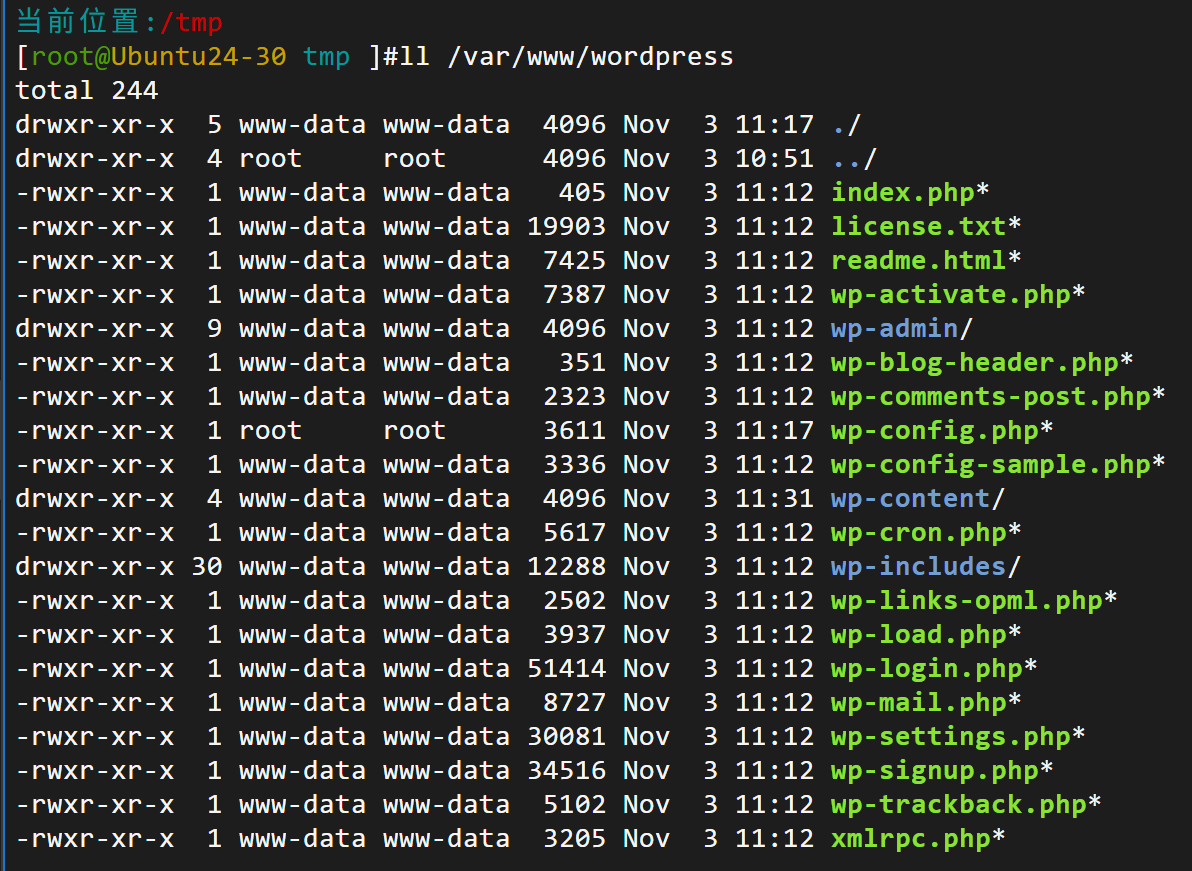Click the red /tmp location text
This screenshot has width=1192, height=871.
tap(190, 22)
